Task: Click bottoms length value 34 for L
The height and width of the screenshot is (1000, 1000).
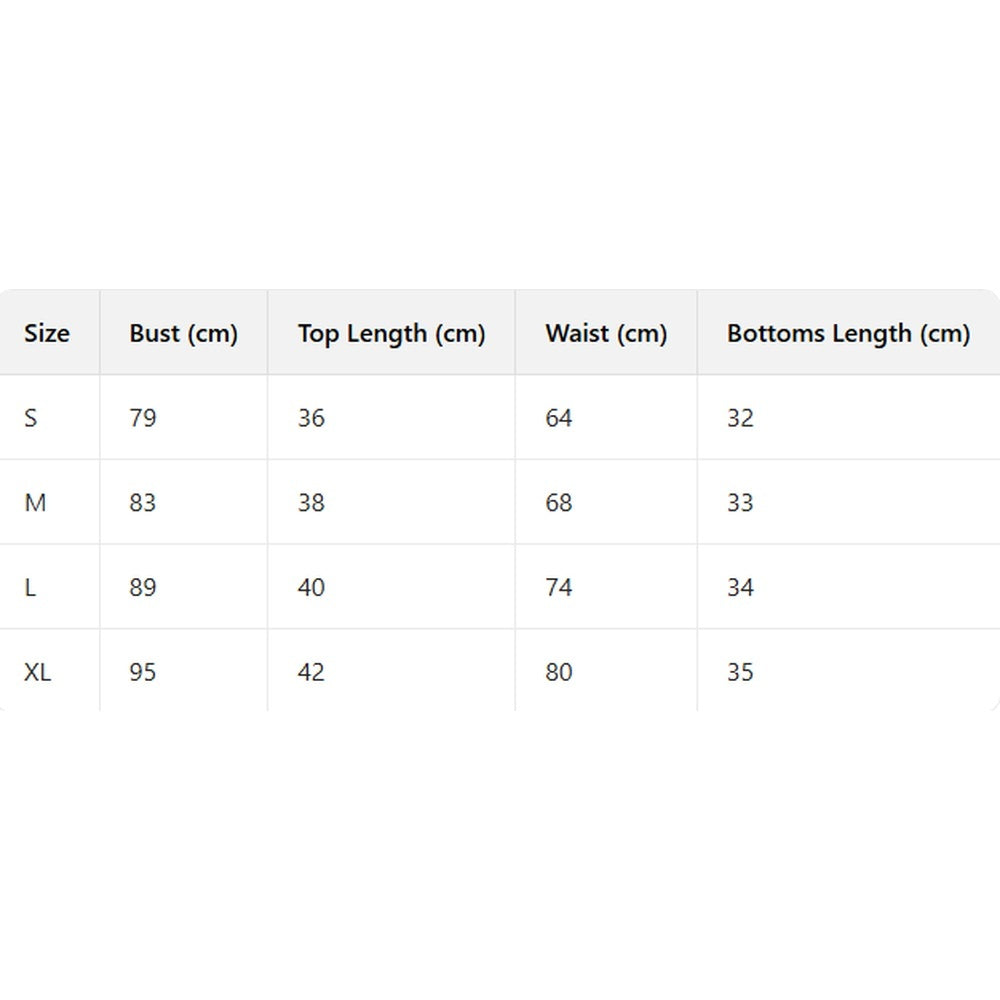Action: tap(740, 588)
